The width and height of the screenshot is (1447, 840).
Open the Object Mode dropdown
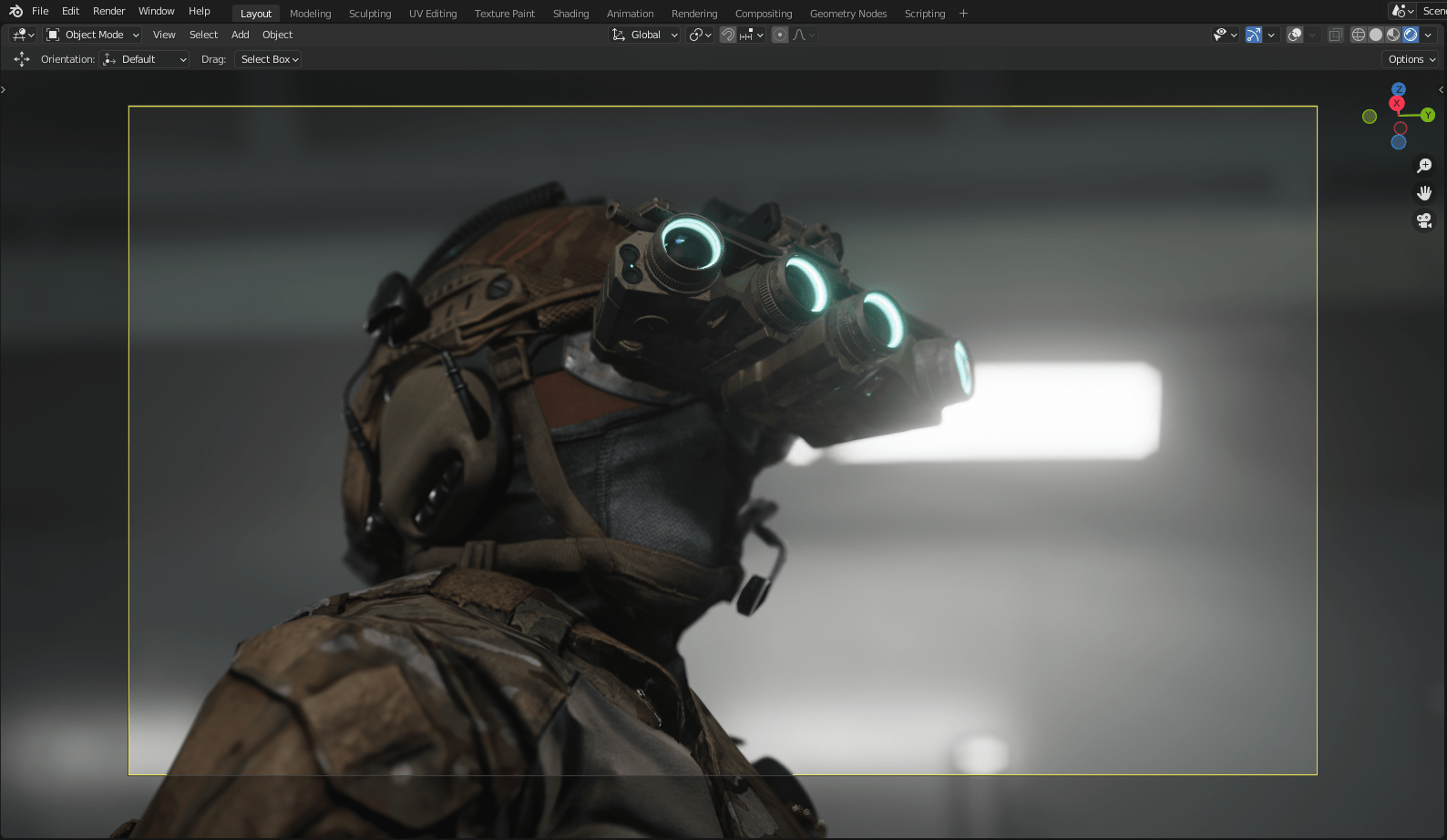click(93, 35)
